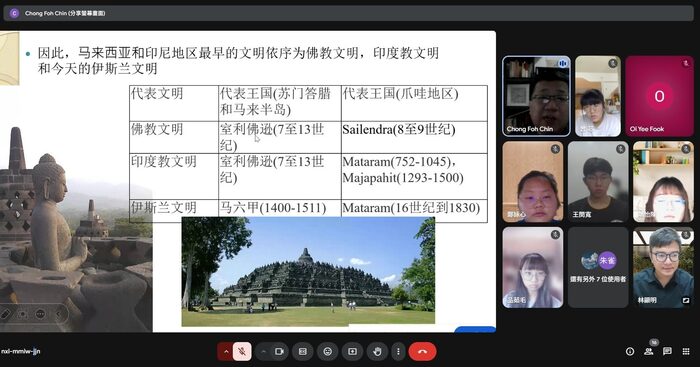Select 王閔寬's video tile
This screenshot has width=700, height=367.
coord(598,182)
